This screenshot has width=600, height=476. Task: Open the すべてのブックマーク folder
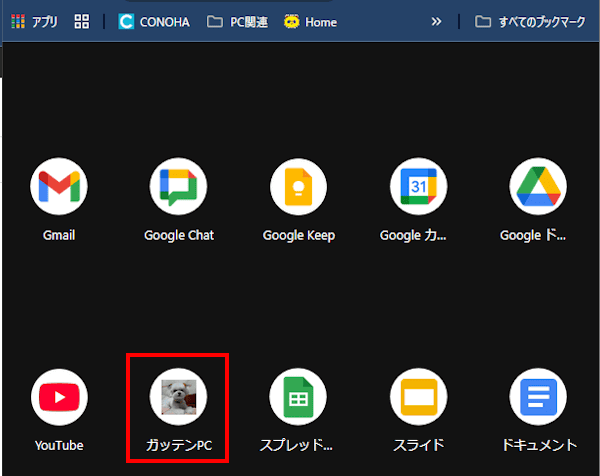[530, 22]
